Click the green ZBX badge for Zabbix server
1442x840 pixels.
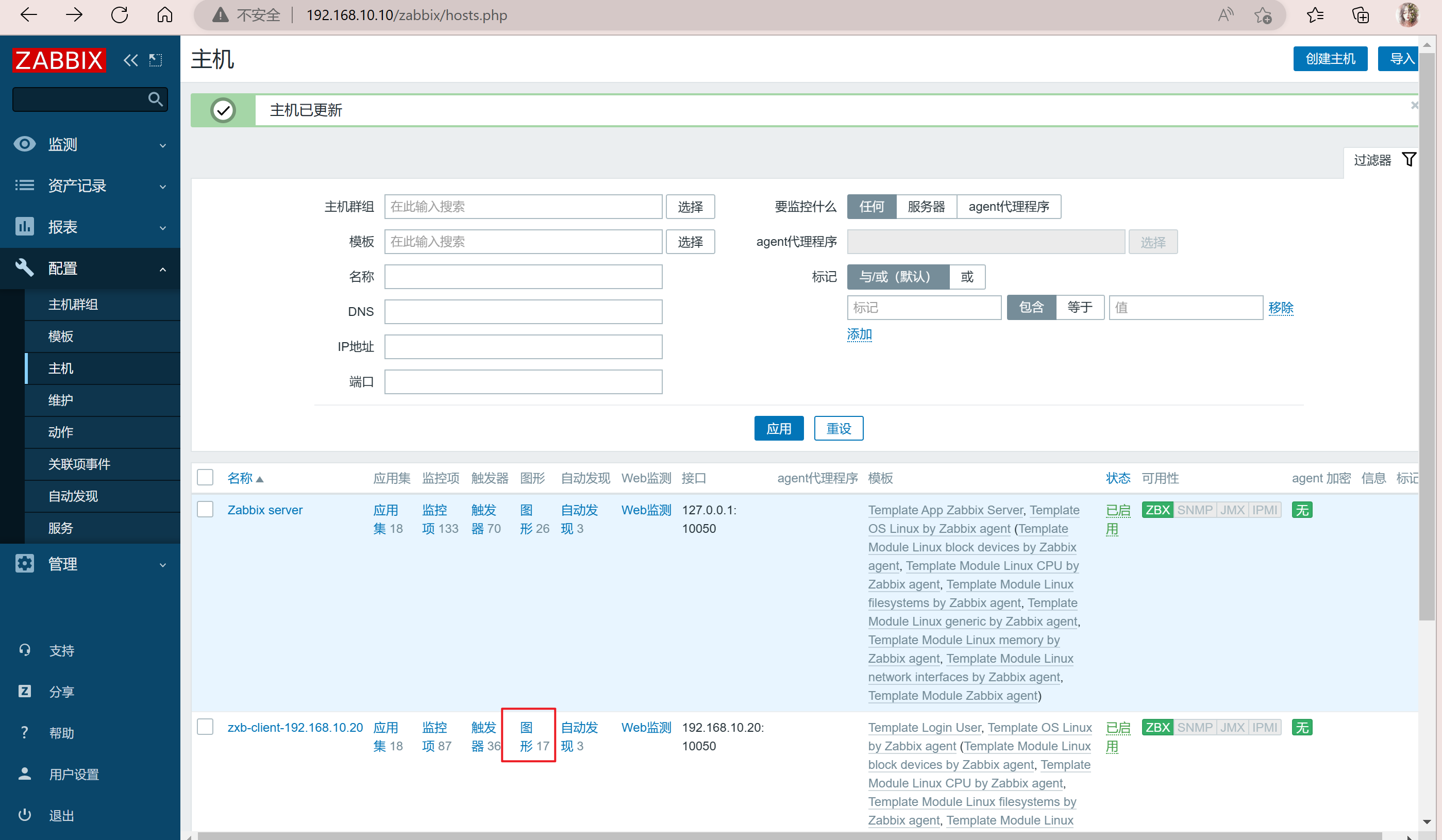click(x=1158, y=510)
